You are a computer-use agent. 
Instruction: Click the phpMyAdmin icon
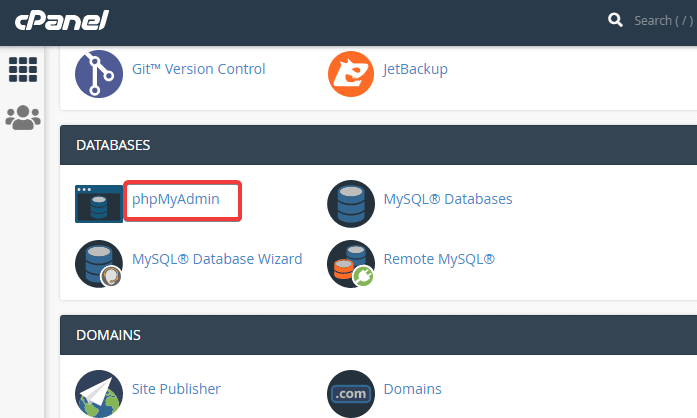coord(99,204)
